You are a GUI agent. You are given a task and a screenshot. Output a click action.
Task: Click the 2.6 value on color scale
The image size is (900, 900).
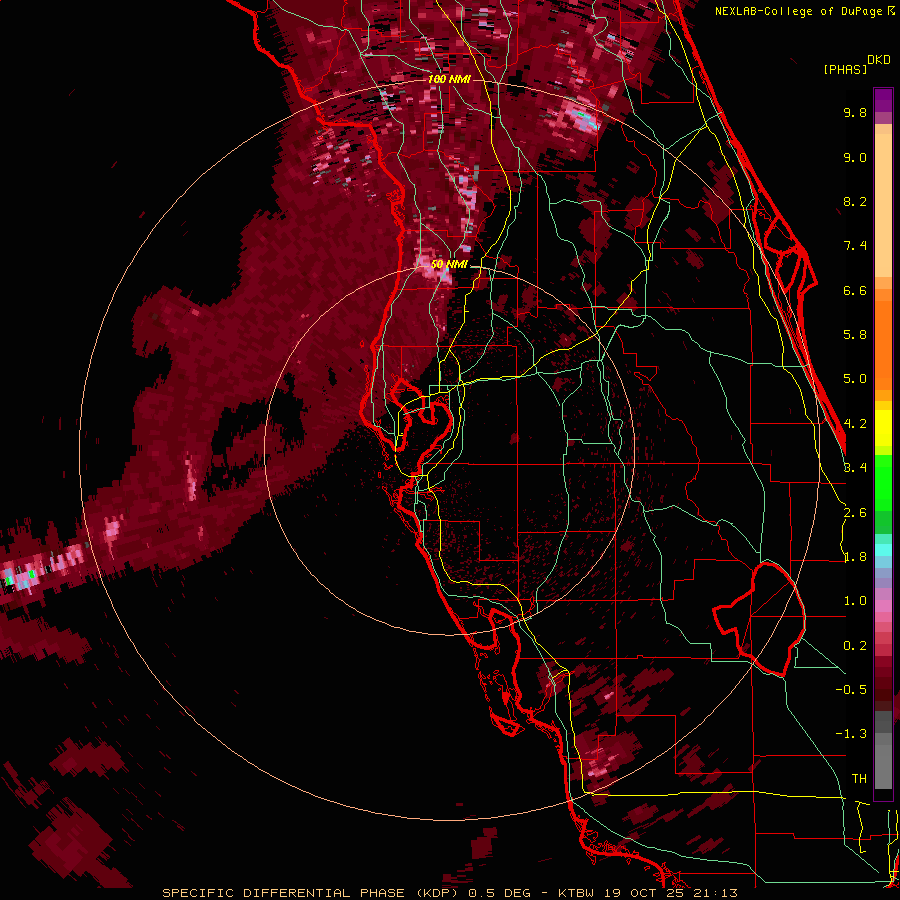coord(855,513)
